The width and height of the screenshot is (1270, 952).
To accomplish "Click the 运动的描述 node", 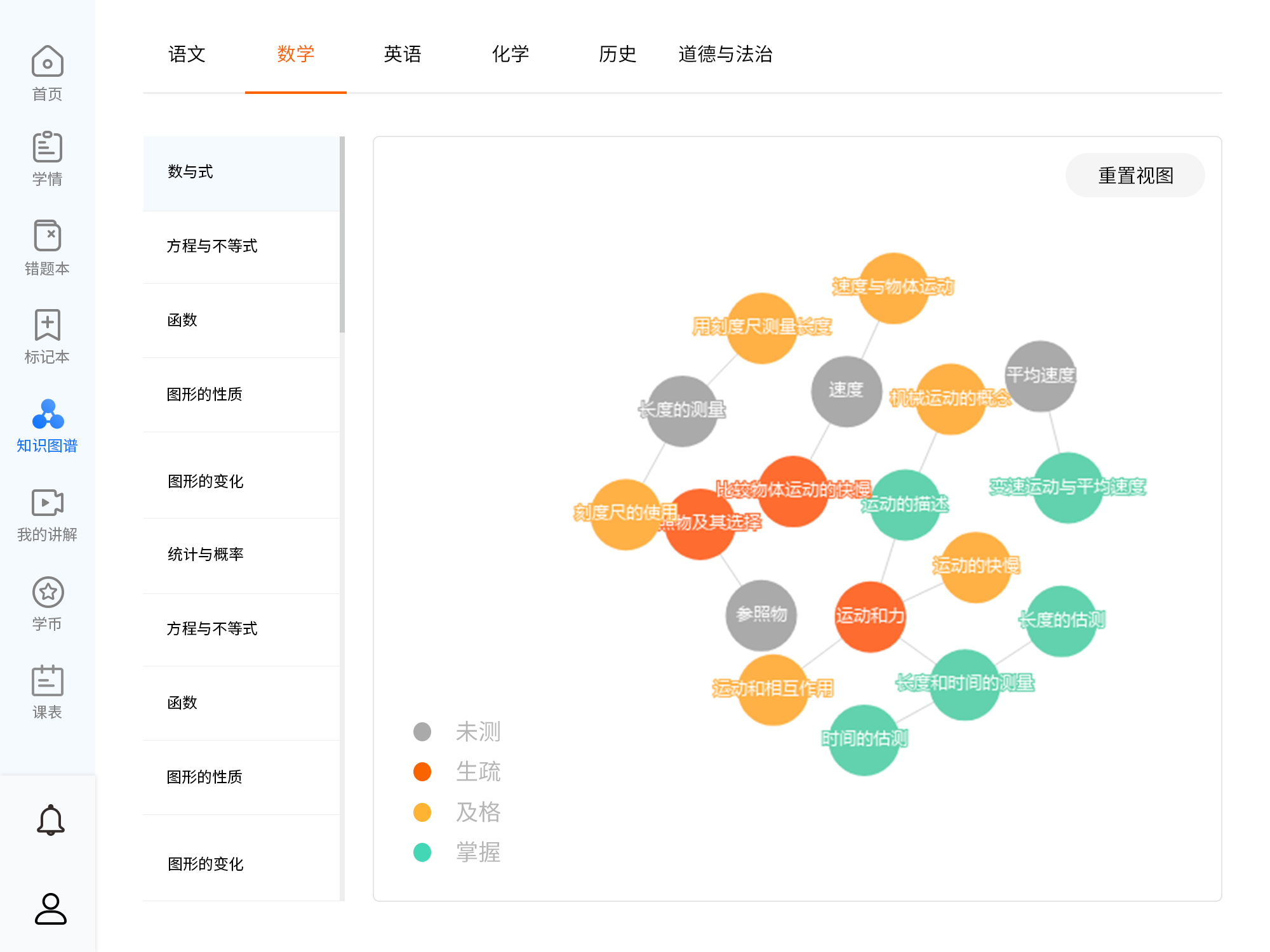I will 905,505.
